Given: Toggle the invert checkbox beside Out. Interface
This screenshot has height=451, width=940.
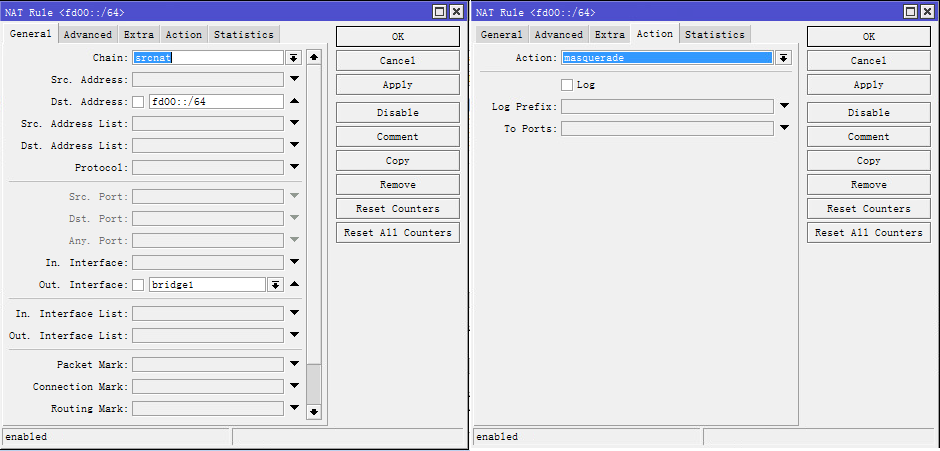Looking at the screenshot, I should tap(138, 285).
